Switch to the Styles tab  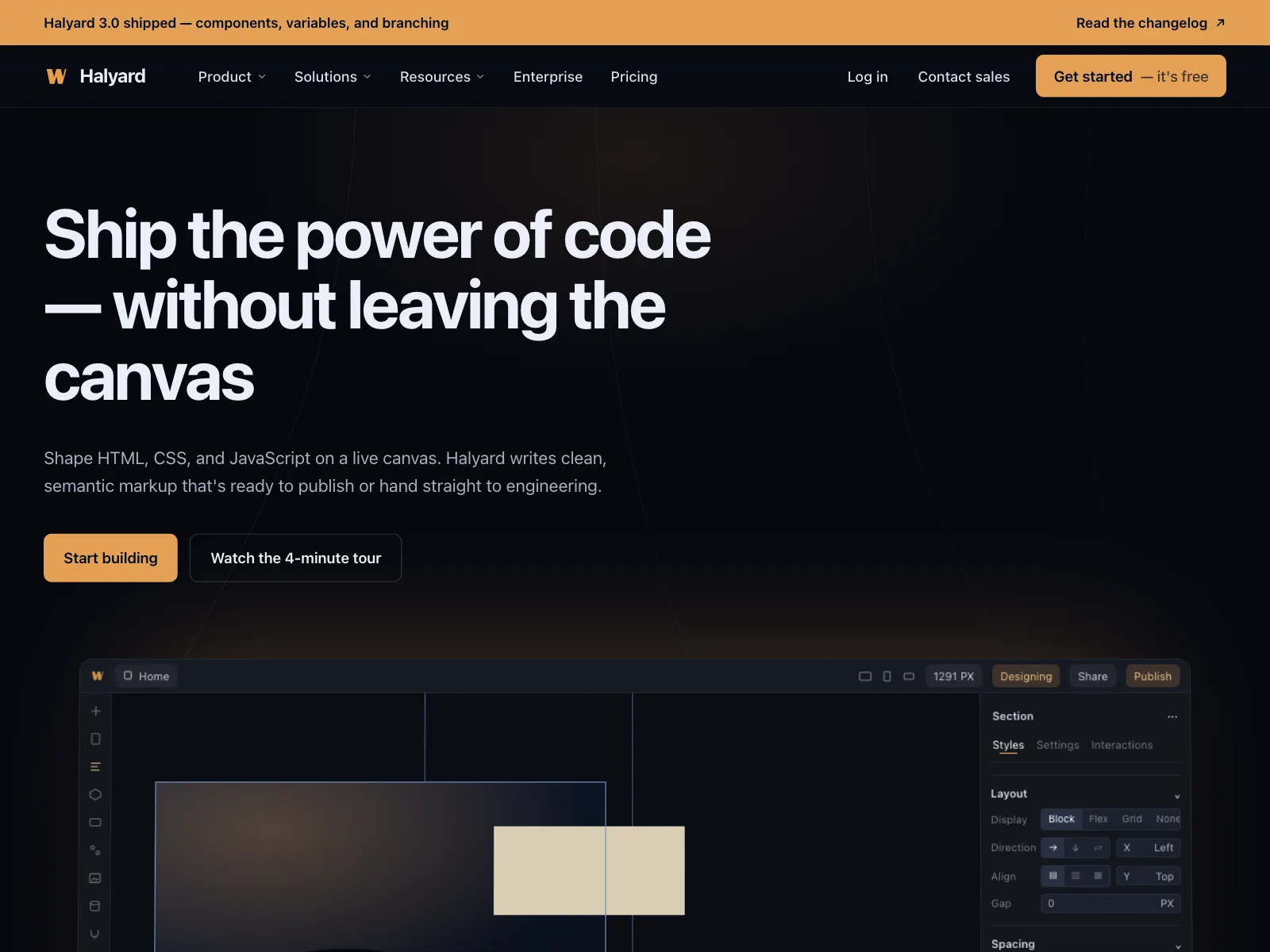pyautogui.click(x=1008, y=745)
